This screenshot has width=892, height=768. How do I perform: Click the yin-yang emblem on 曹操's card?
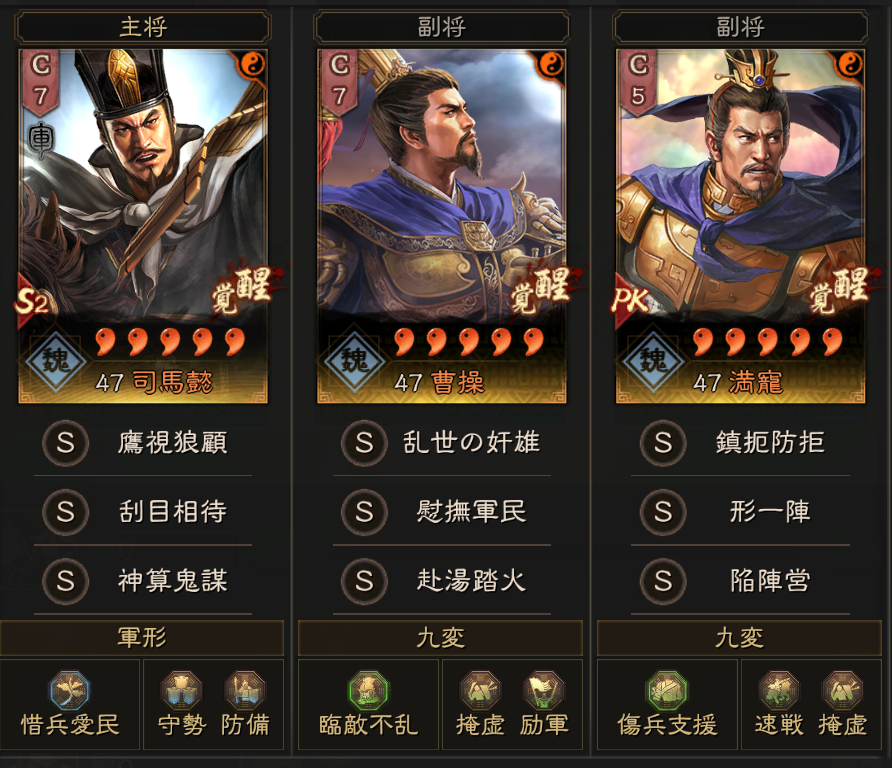click(x=550, y=65)
